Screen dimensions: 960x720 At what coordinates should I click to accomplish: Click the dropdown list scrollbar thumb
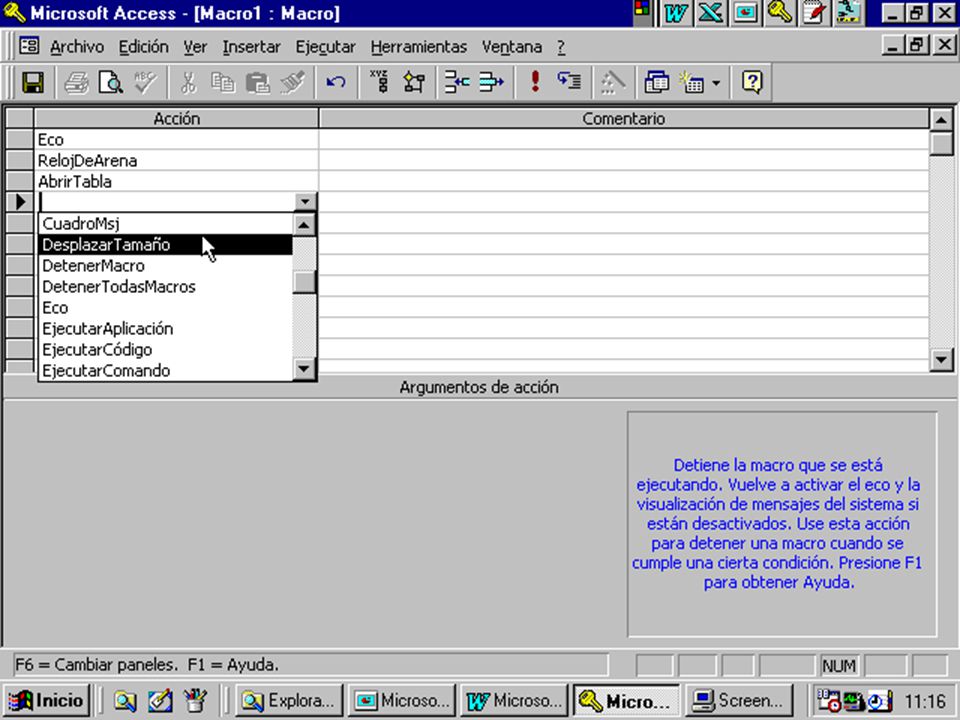click(x=304, y=282)
